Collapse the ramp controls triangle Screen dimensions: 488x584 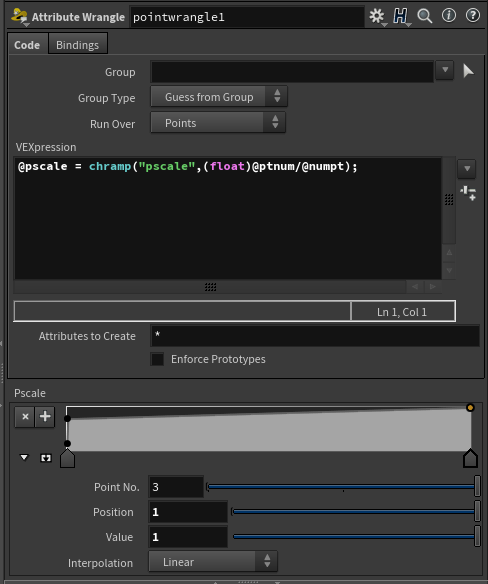tap(24, 457)
